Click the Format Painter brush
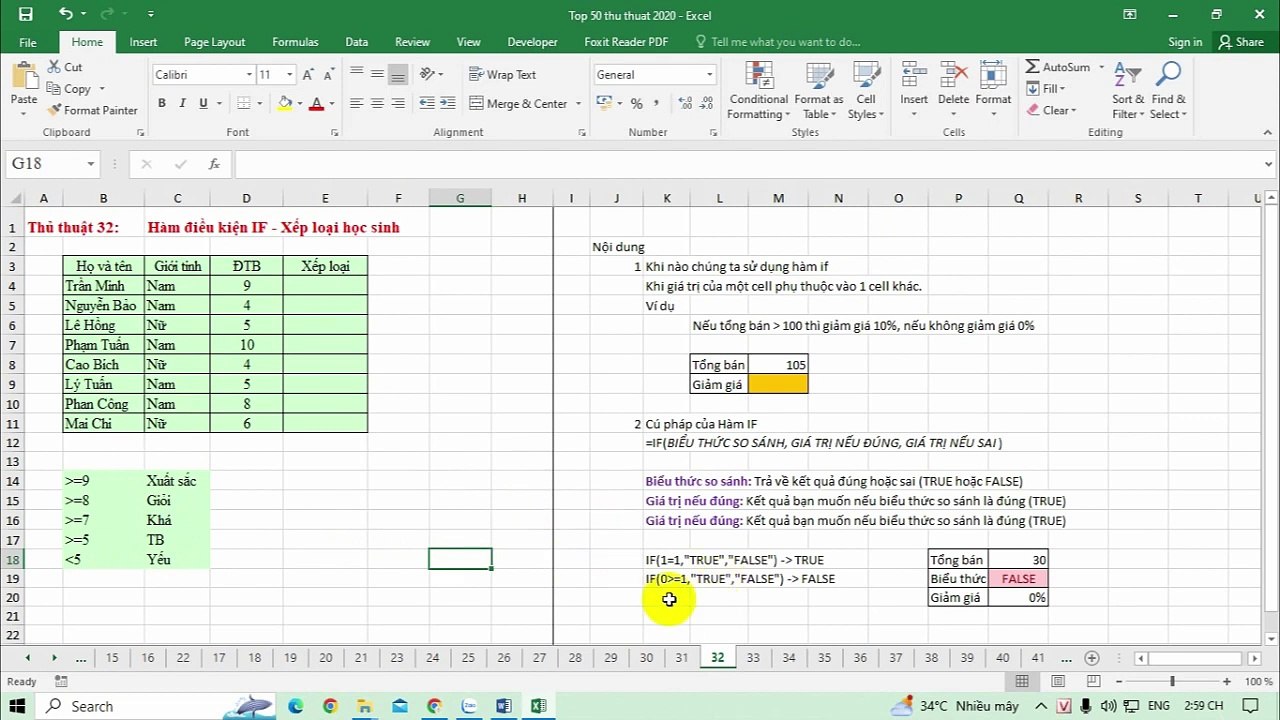The height and width of the screenshot is (720, 1280). pyautogui.click(x=54, y=110)
